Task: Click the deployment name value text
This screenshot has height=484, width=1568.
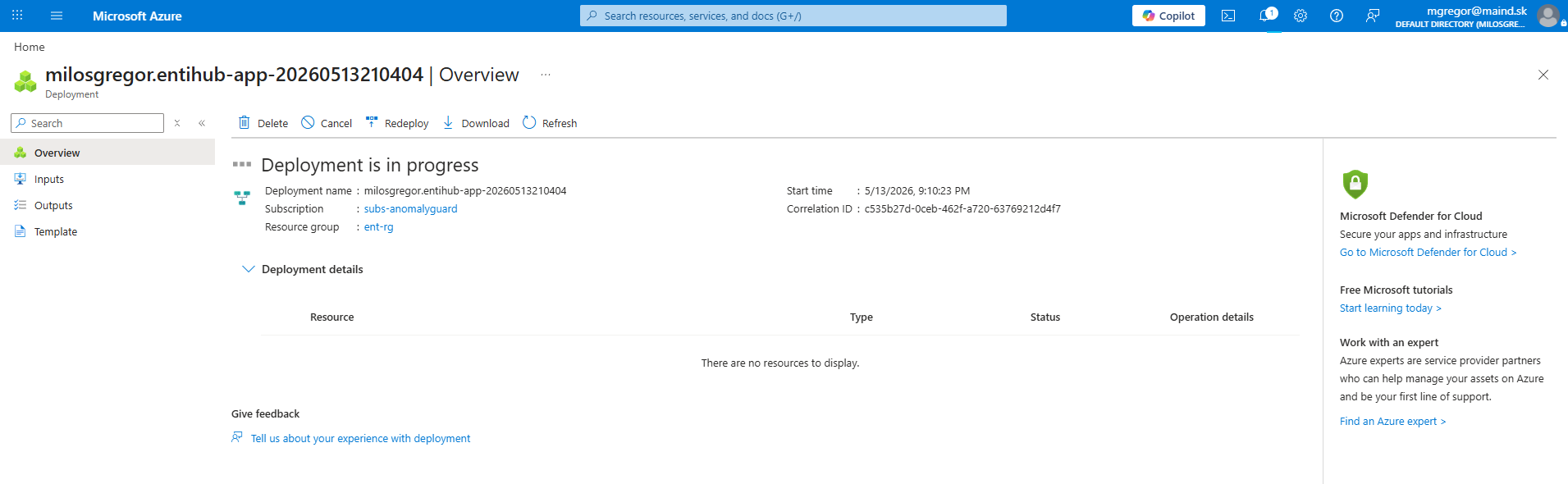Action: [465, 191]
